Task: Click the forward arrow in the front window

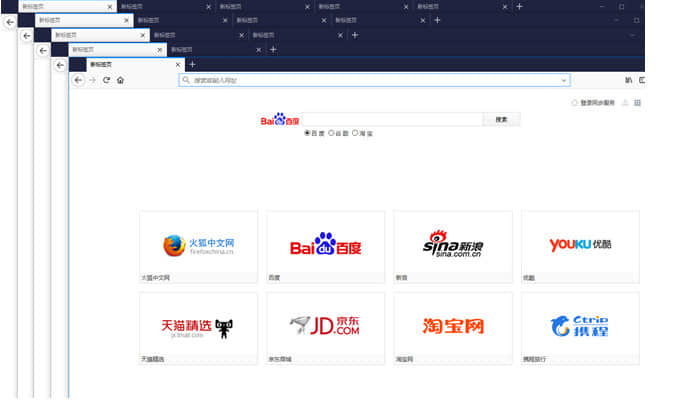Action: pyautogui.click(x=92, y=80)
